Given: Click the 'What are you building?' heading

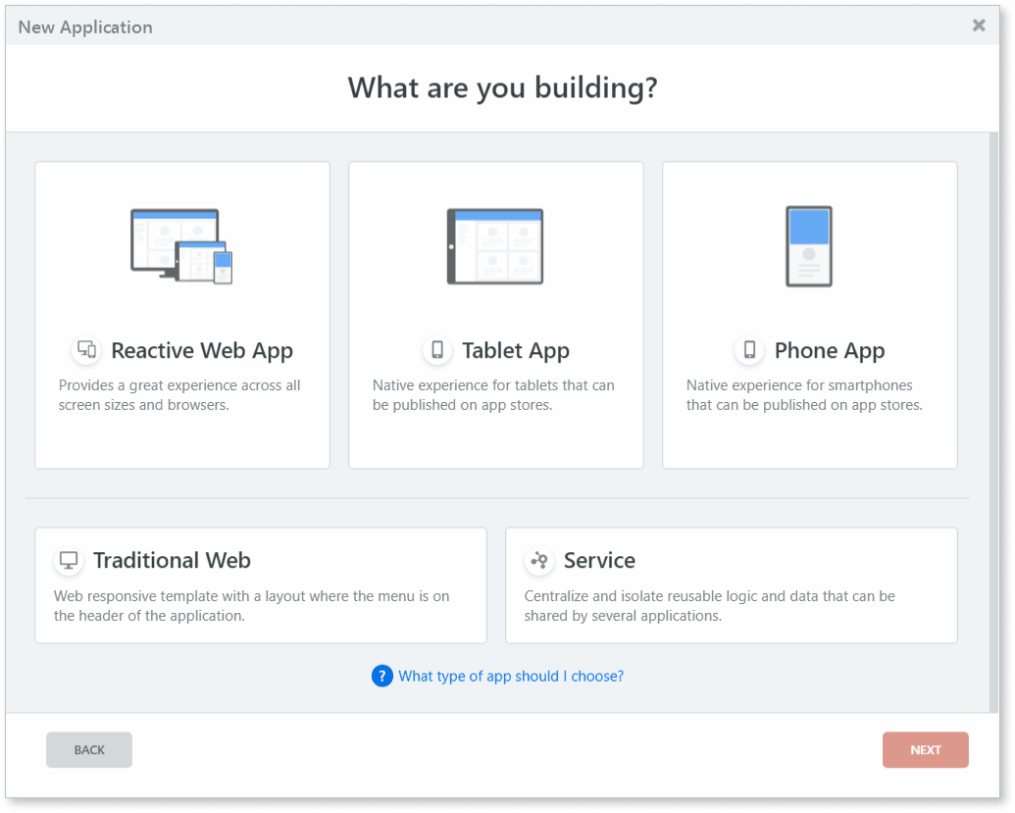Looking at the screenshot, I should 502,88.
